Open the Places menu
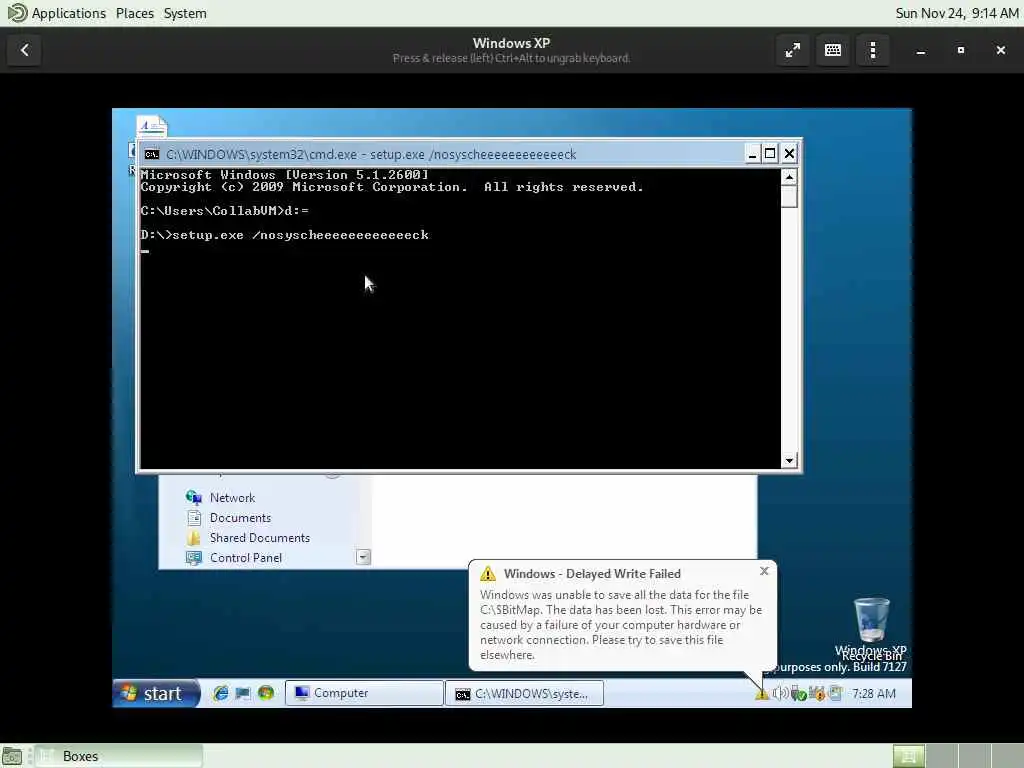The height and width of the screenshot is (768, 1024). 135,13
